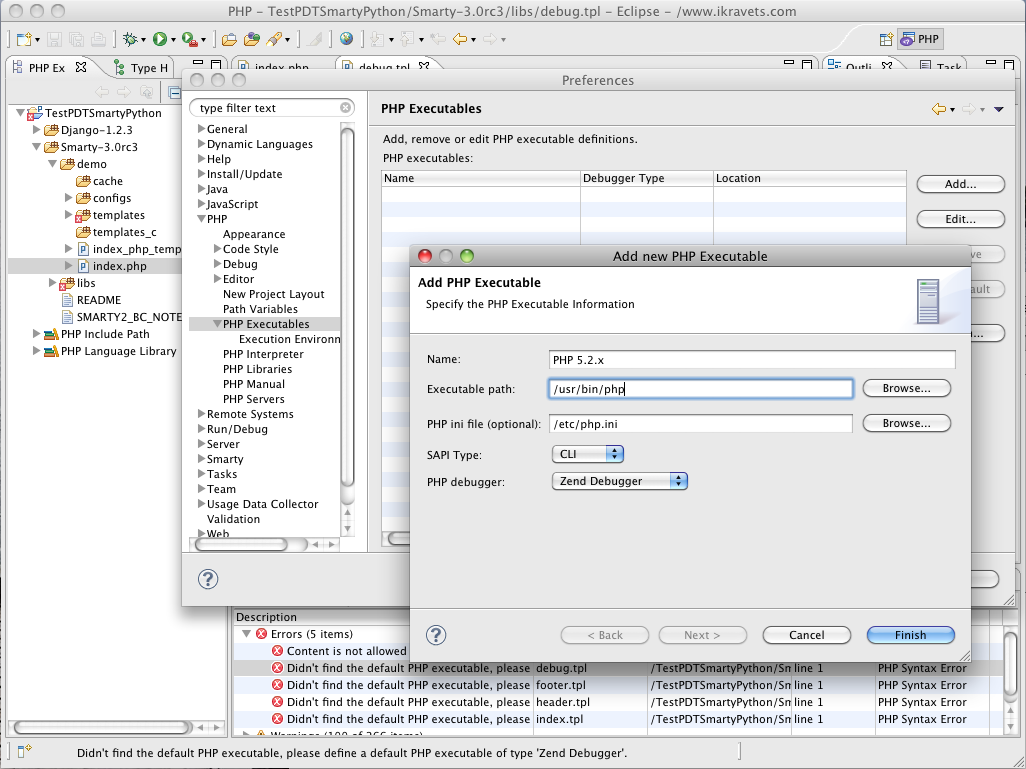Screen dimensions: 1026x769
Task: Click yellow back arrow on PHP Executables page
Action: (938, 109)
